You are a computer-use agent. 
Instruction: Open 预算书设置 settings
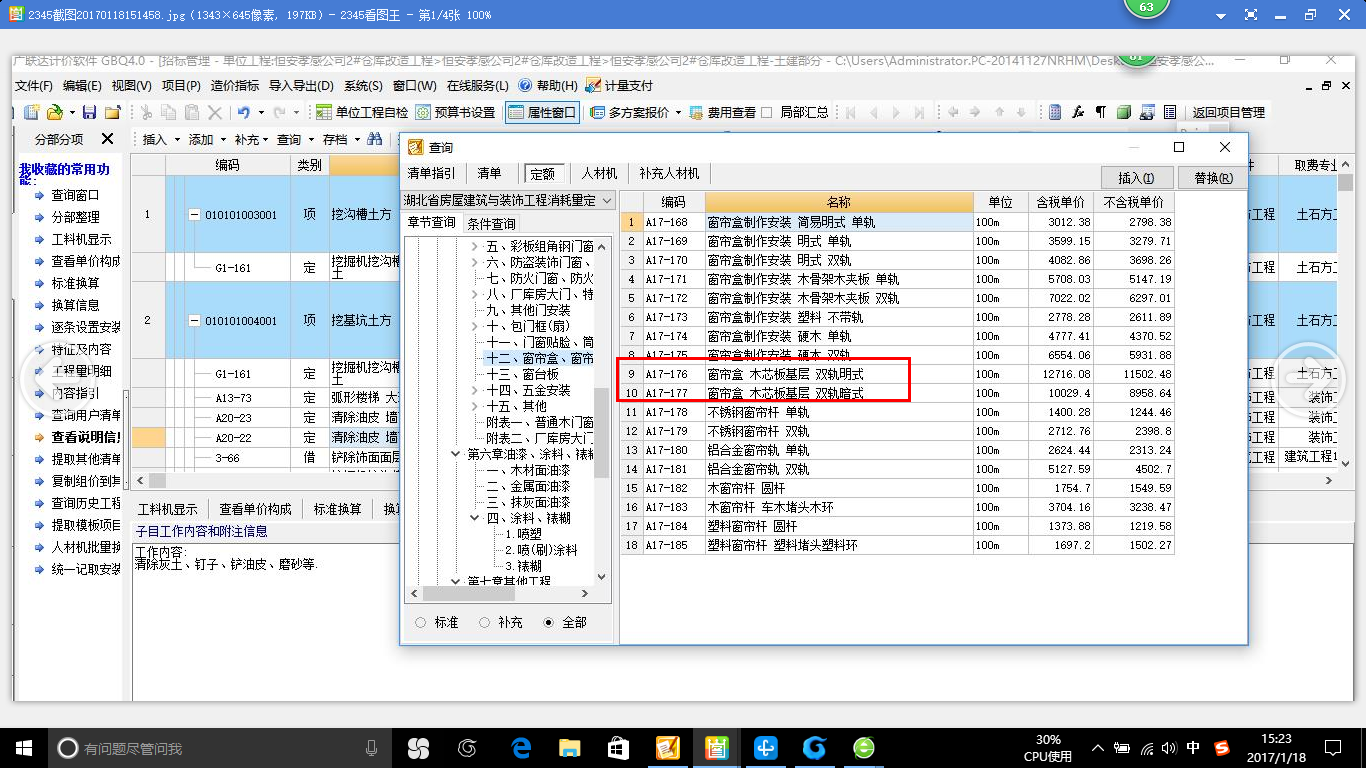(455, 112)
